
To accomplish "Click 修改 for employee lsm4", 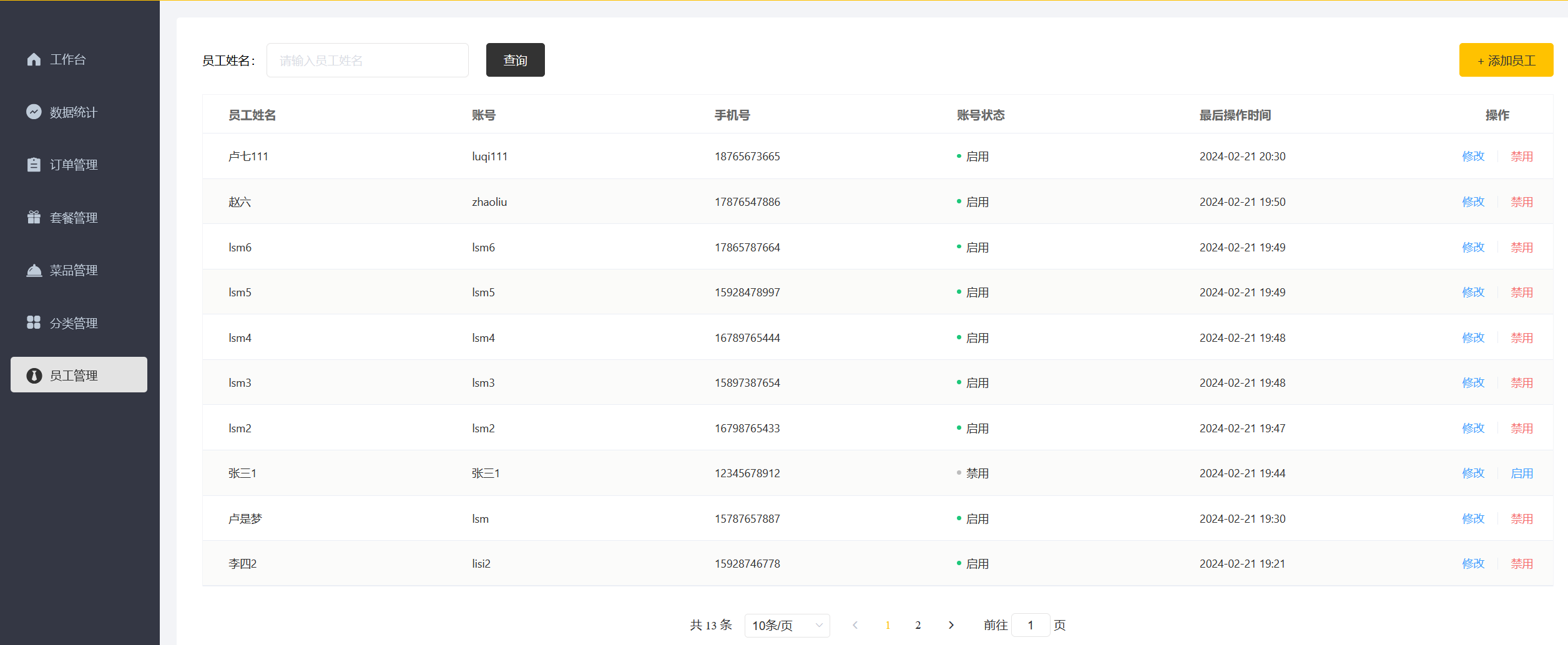I will (x=1473, y=338).
